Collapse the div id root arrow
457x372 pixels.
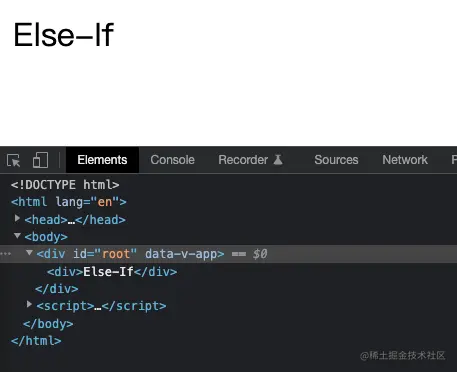29,253
